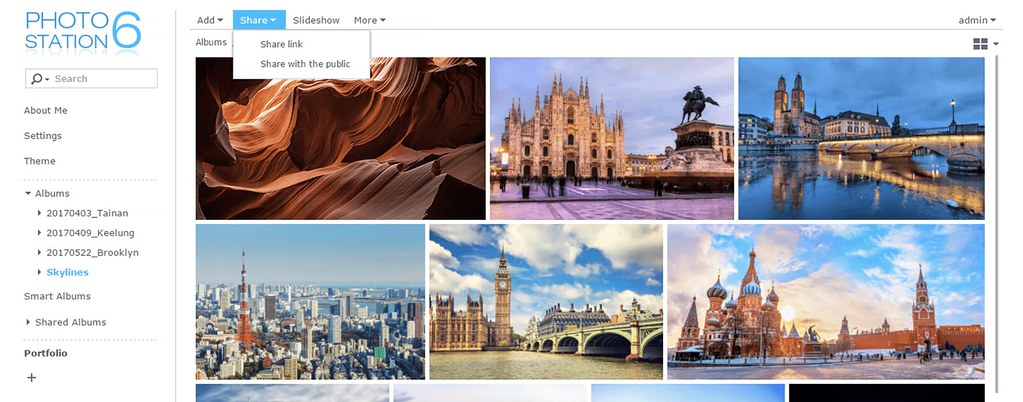Click the Photo Station 6 logo
The width and height of the screenshot is (1023, 402).
coord(82,32)
